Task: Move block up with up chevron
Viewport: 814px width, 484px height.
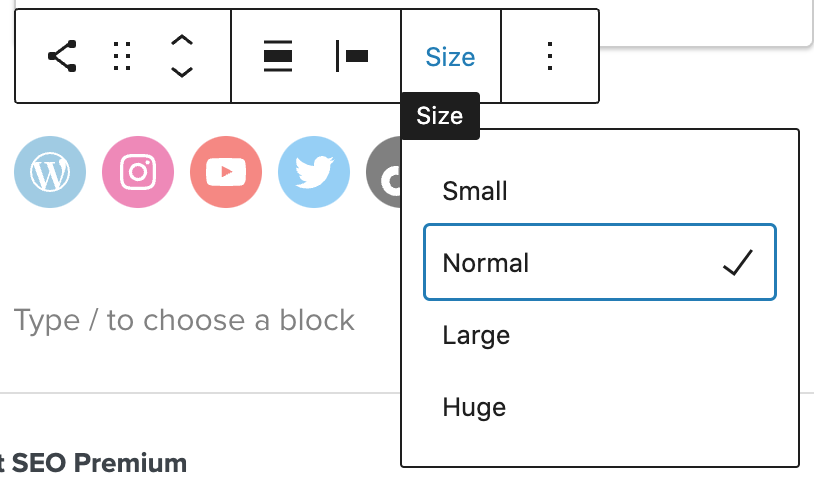Action: tap(181, 41)
